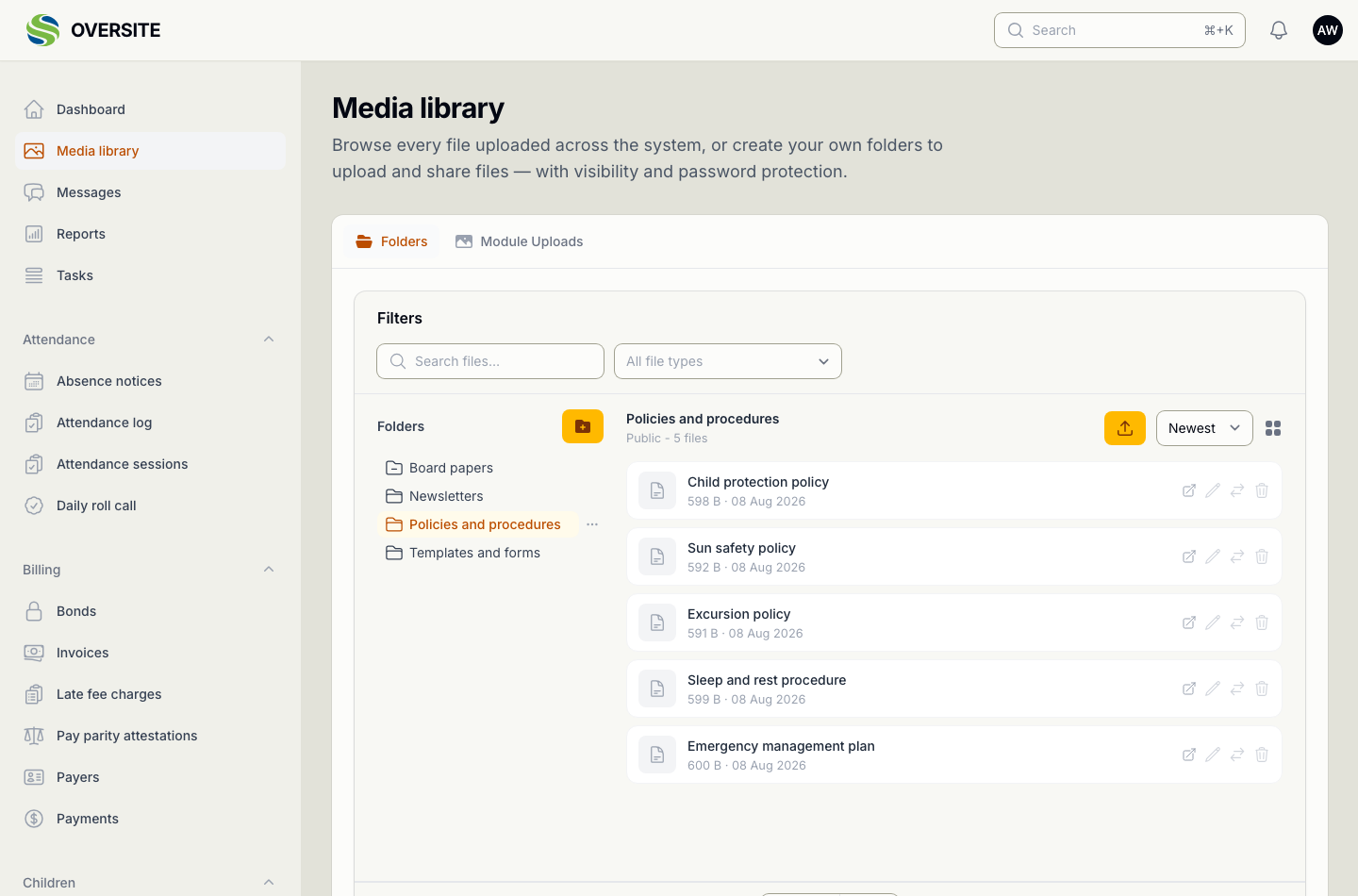Open Late fee charges page

pyautogui.click(x=151, y=694)
